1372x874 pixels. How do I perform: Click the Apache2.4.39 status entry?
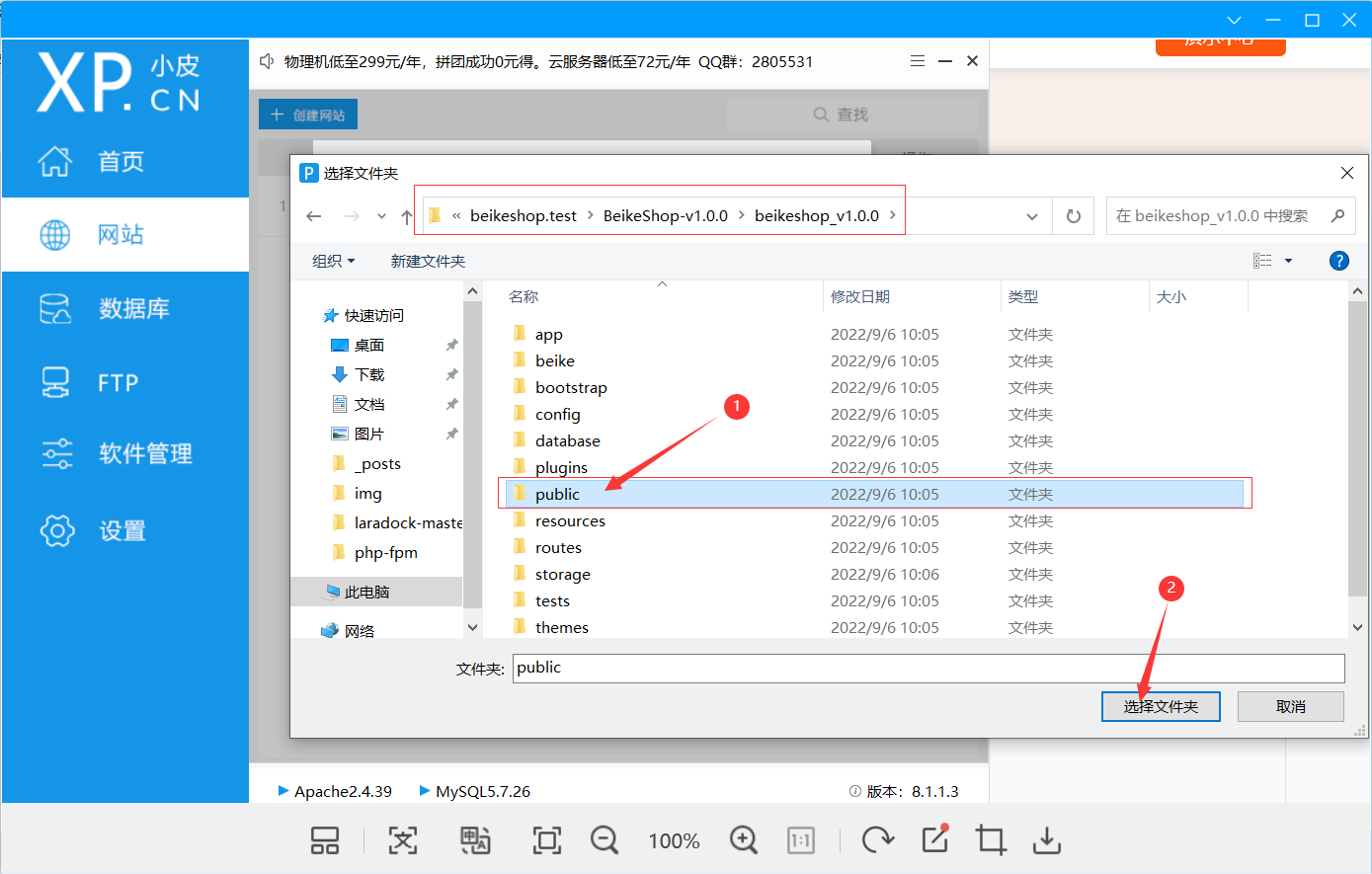pos(335,791)
